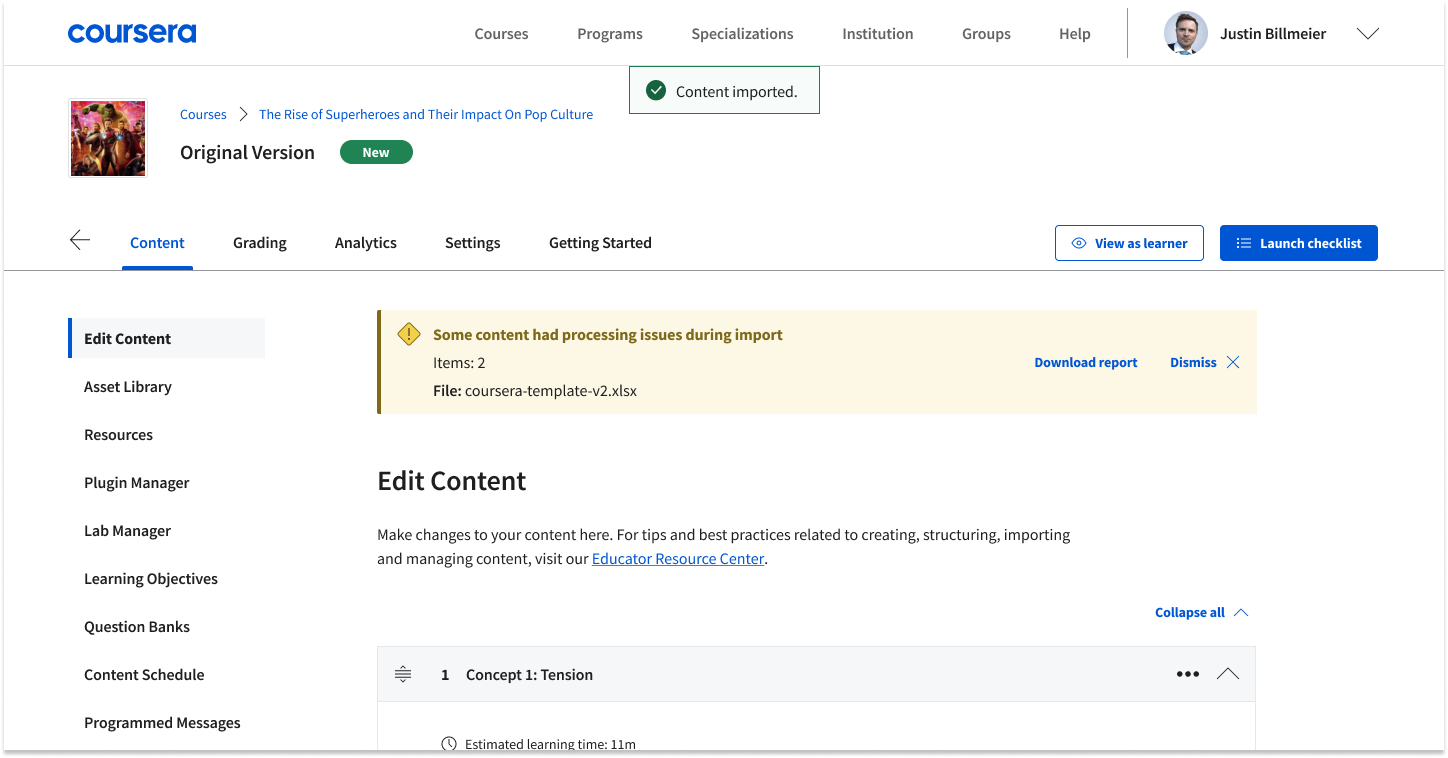1448x758 pixels.
Task: Open Learning Objectives in sidebar
Action: 151,579
